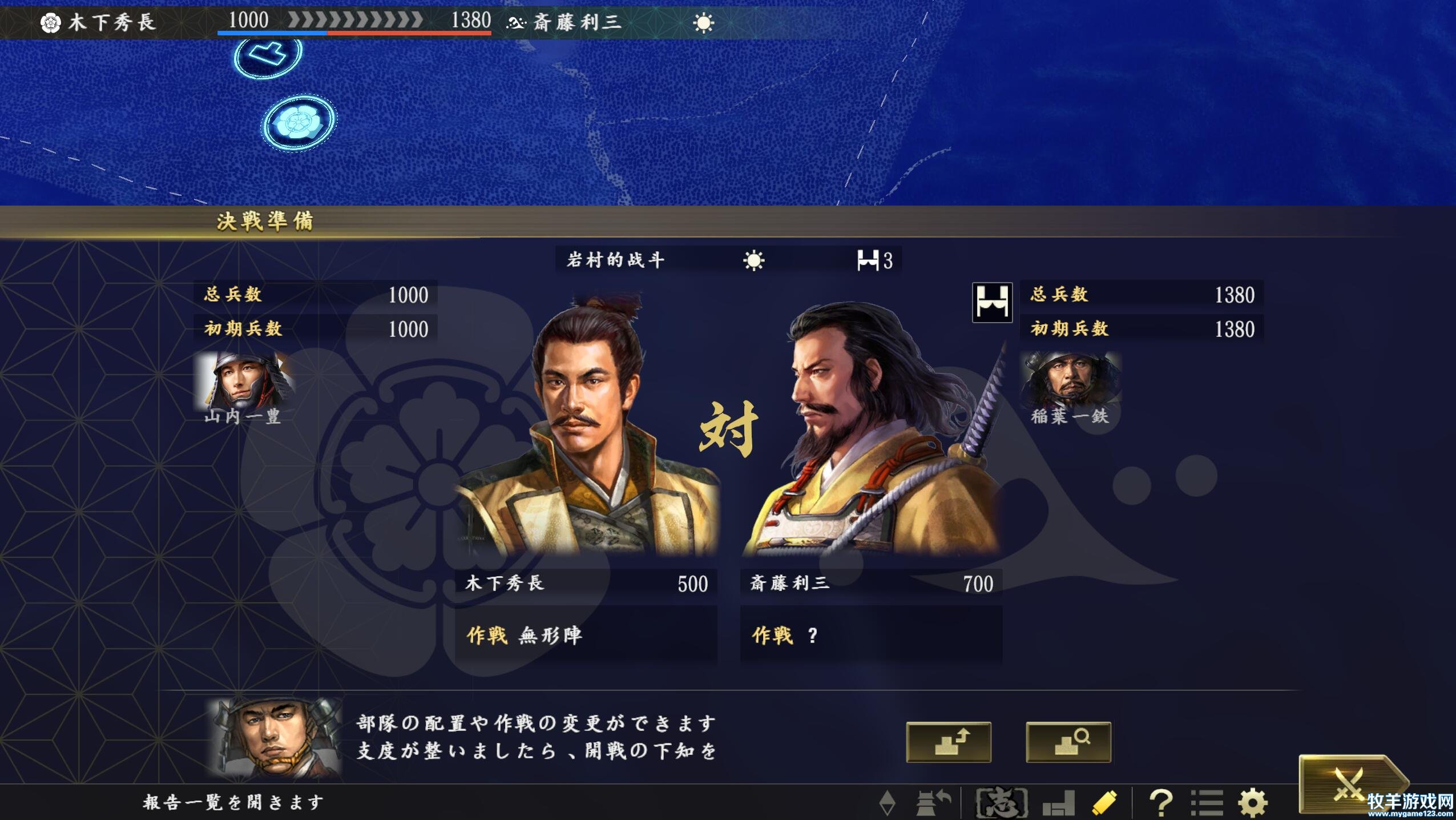1456x820 pixels.
Task: Select the 作戦 無形陣 strategy field
Action: [x=586, y=635]
